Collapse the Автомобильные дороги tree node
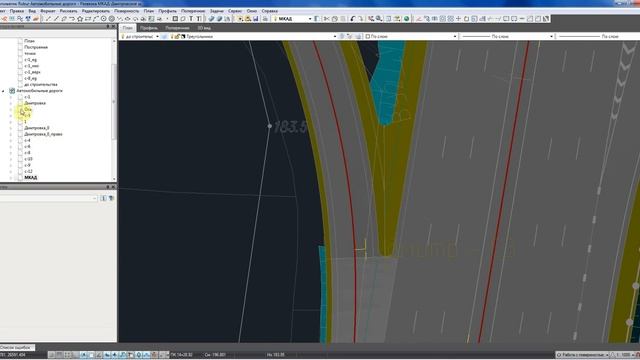The height and width of the screenshot is (360, 640). (4, 91)
